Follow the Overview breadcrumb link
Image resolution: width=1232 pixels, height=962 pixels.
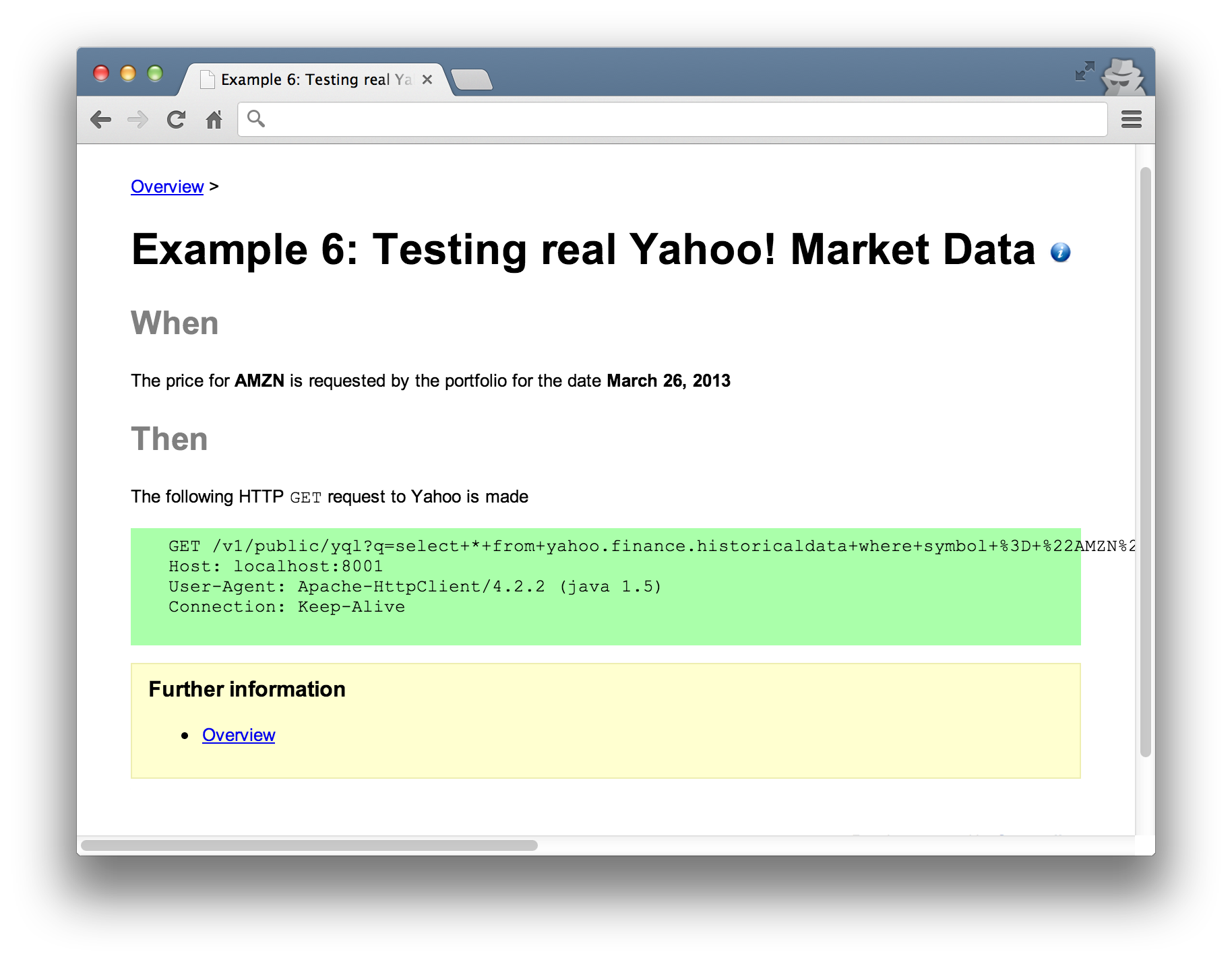pos(166,187)
